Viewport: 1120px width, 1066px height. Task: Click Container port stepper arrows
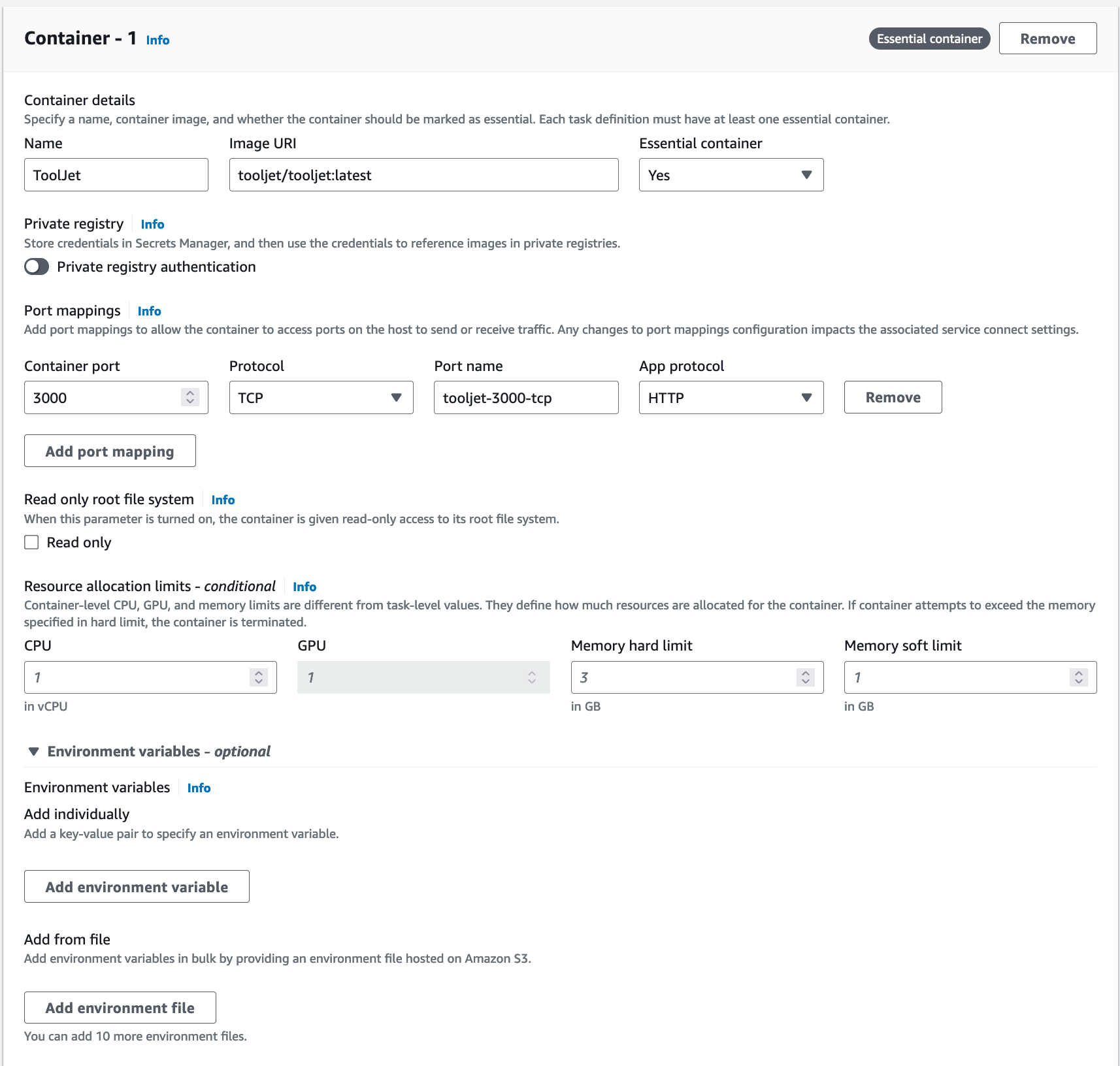190,397
